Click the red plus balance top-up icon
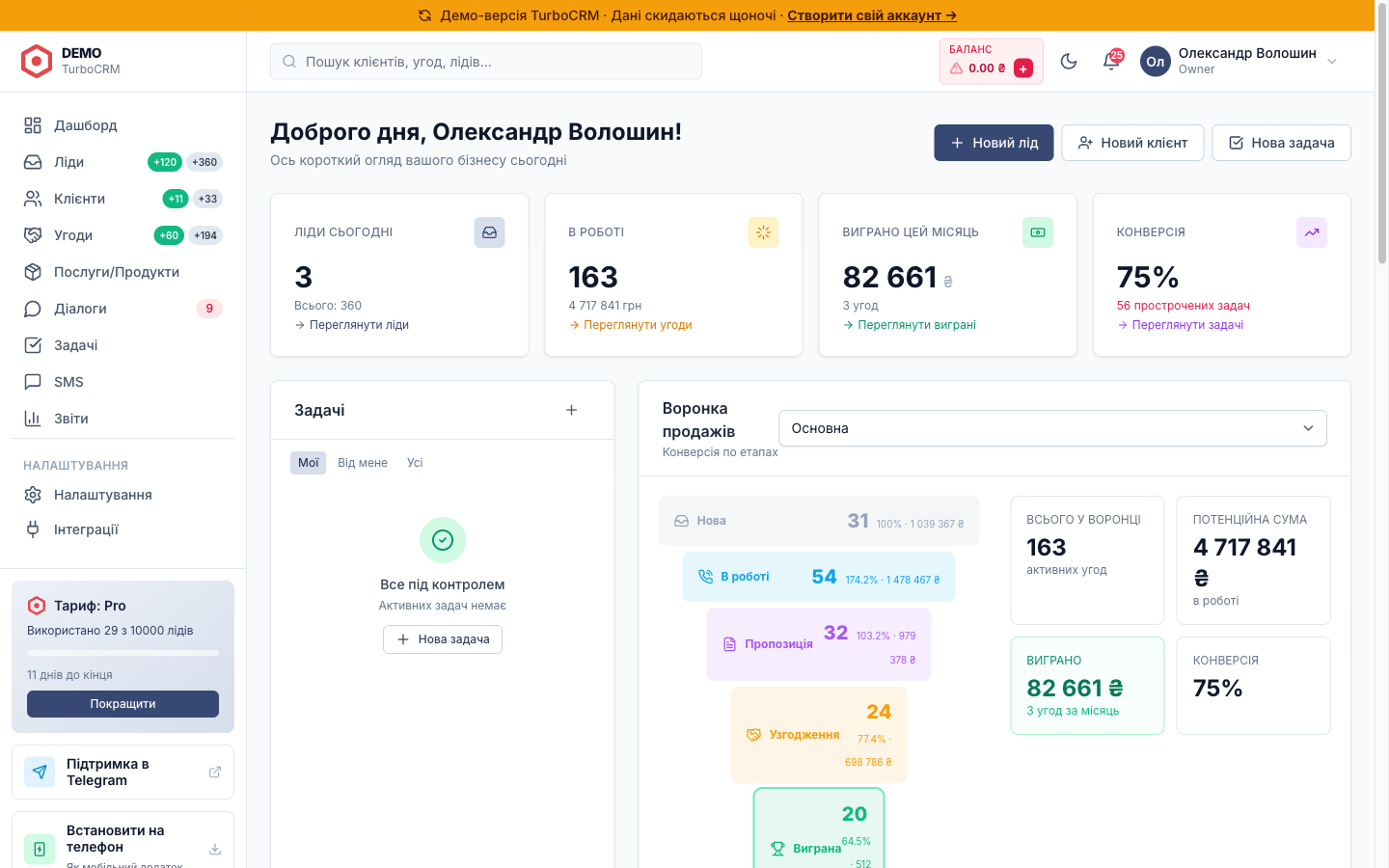This screenshot has width=1389, height=868. pos(1023,68)
